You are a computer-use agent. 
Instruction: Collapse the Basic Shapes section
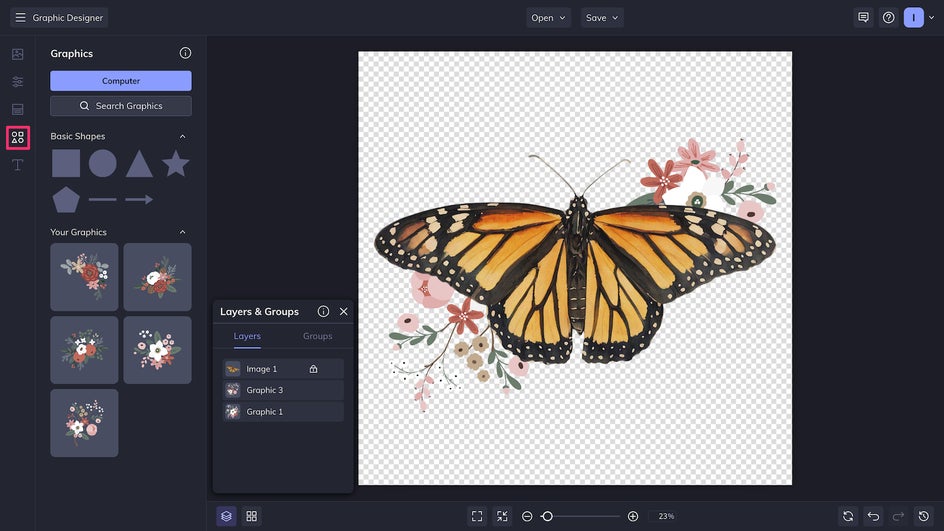(x=182, y=136)
